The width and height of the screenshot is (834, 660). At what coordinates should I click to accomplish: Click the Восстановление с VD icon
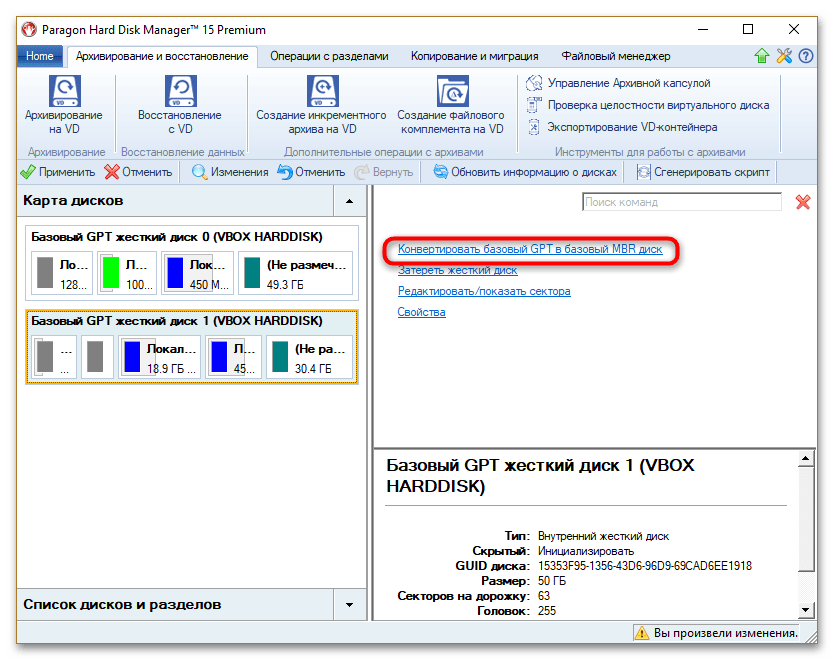pos(180,91)
